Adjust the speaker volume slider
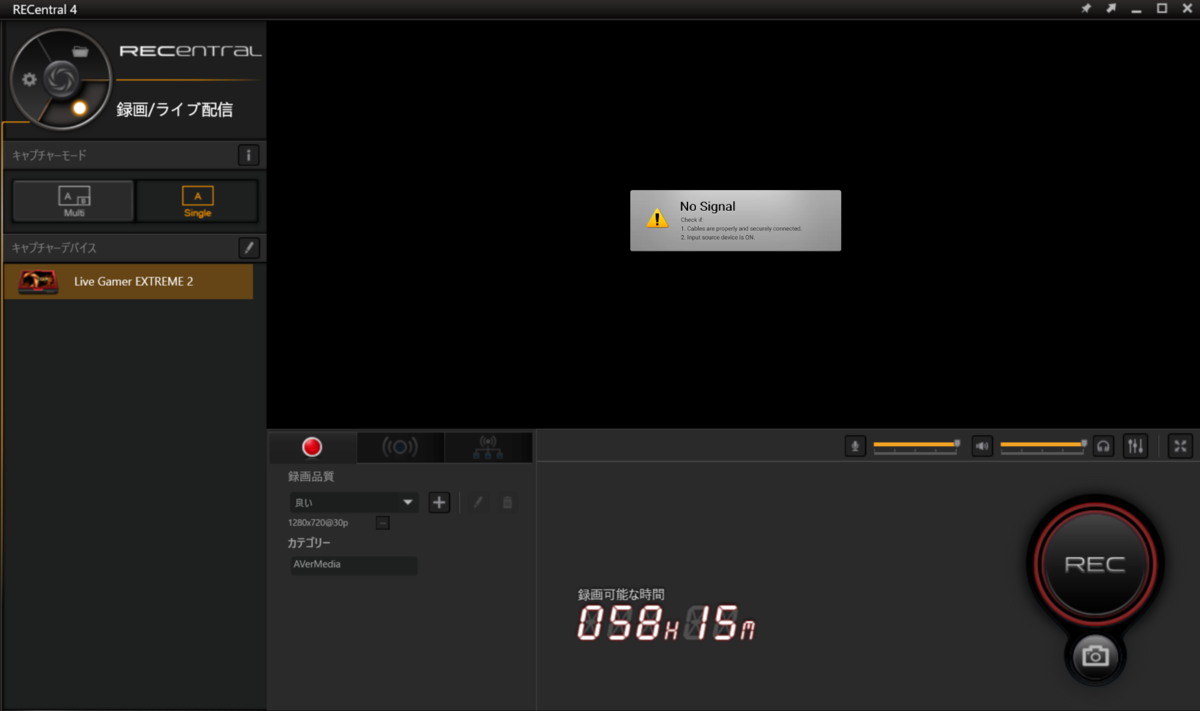Screen dimensions: 1200x711 (x=1044, y=446)
